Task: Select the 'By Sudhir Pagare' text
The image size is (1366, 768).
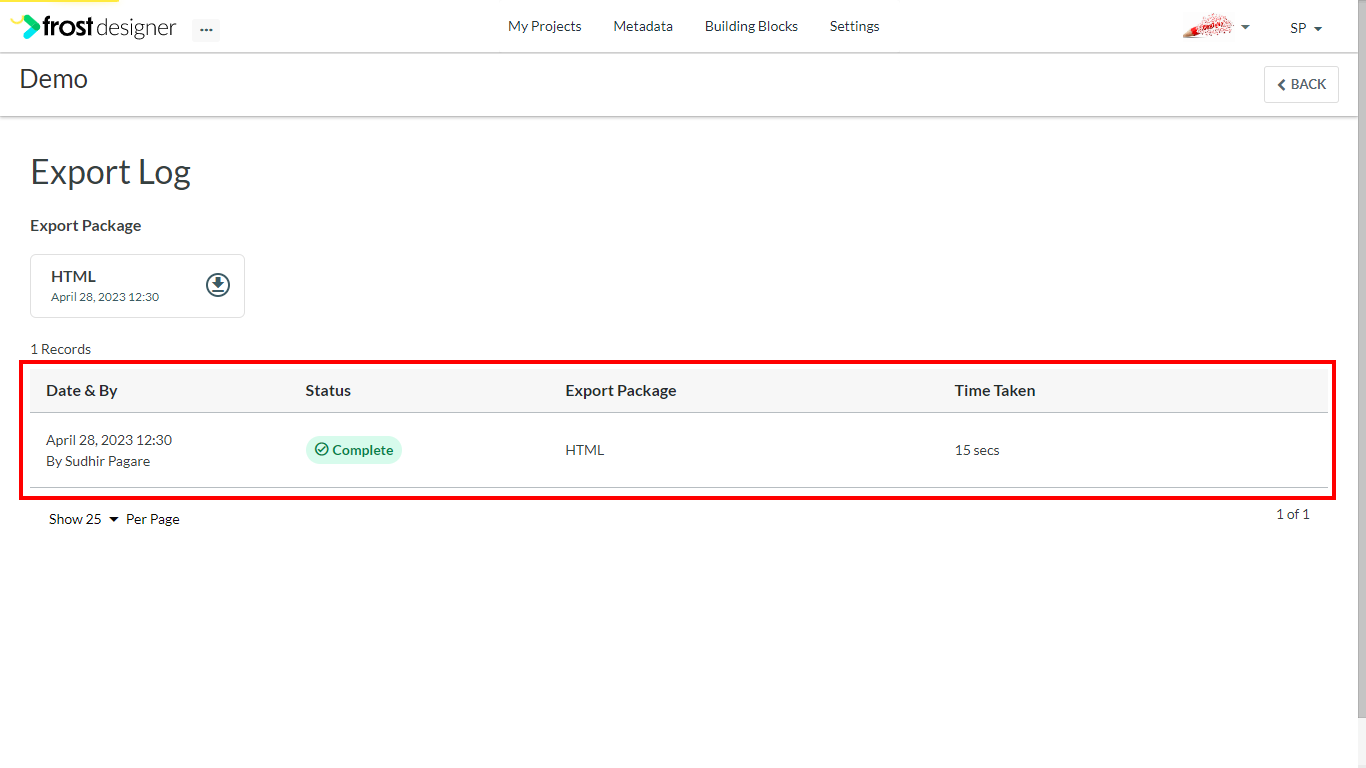Action: pos(98,461)
